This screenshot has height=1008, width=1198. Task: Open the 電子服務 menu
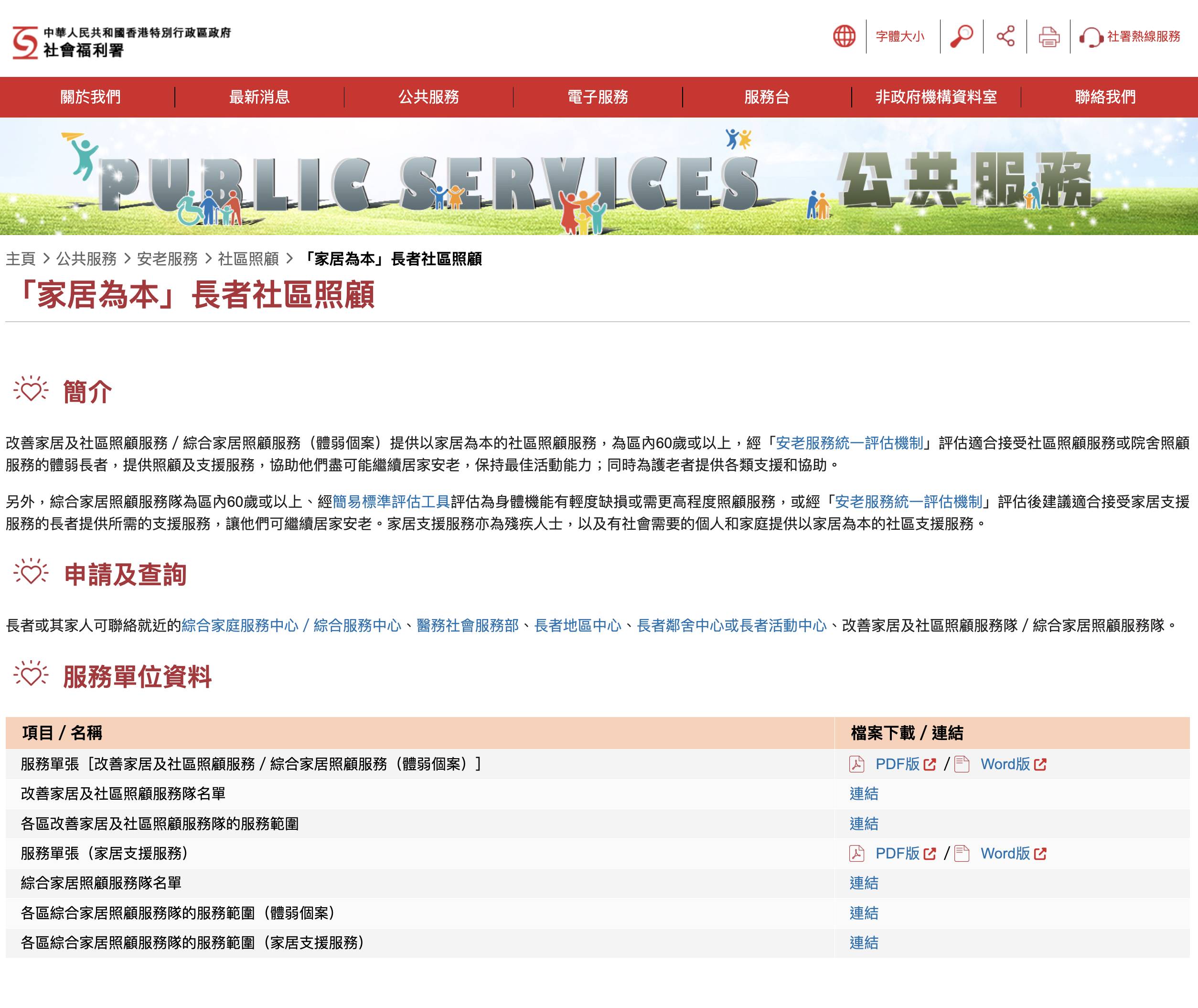click(598, 97)
